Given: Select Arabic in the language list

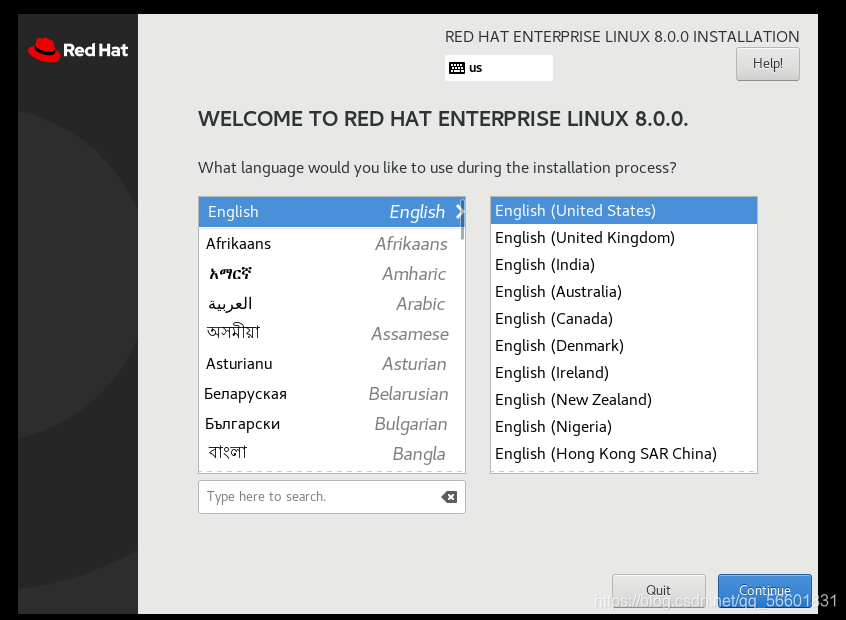Looking at the screenshot, I should [x=330, y=304].
